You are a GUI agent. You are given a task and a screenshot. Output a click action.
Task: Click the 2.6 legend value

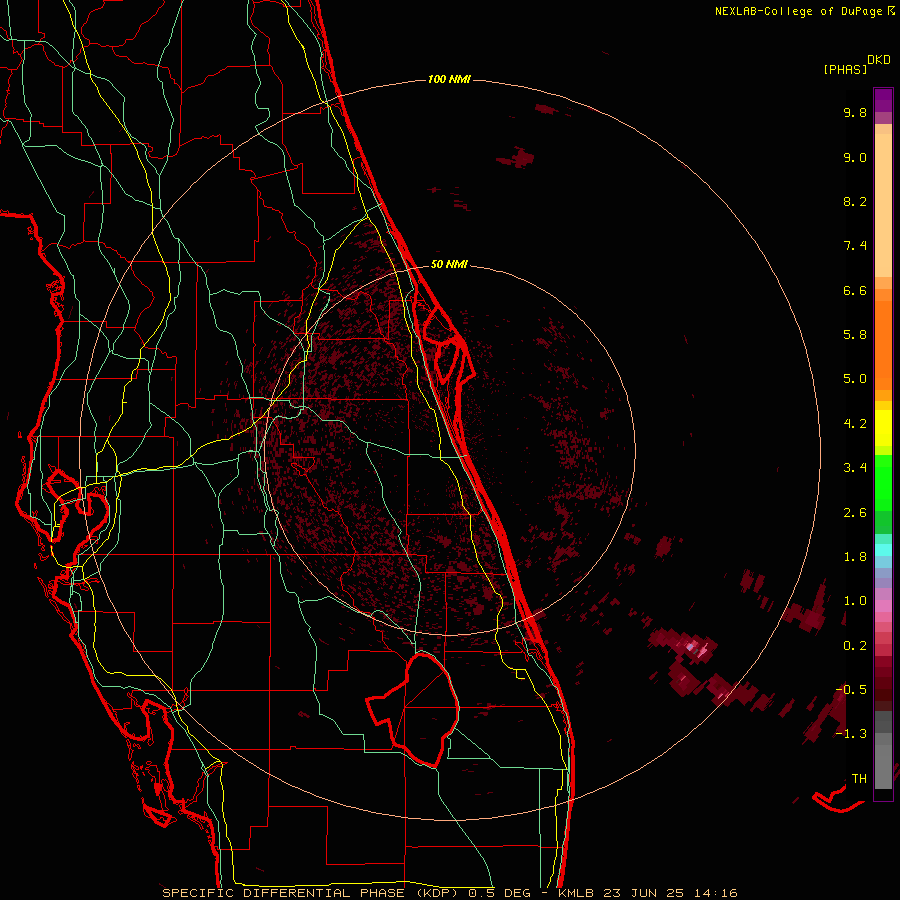855,513
